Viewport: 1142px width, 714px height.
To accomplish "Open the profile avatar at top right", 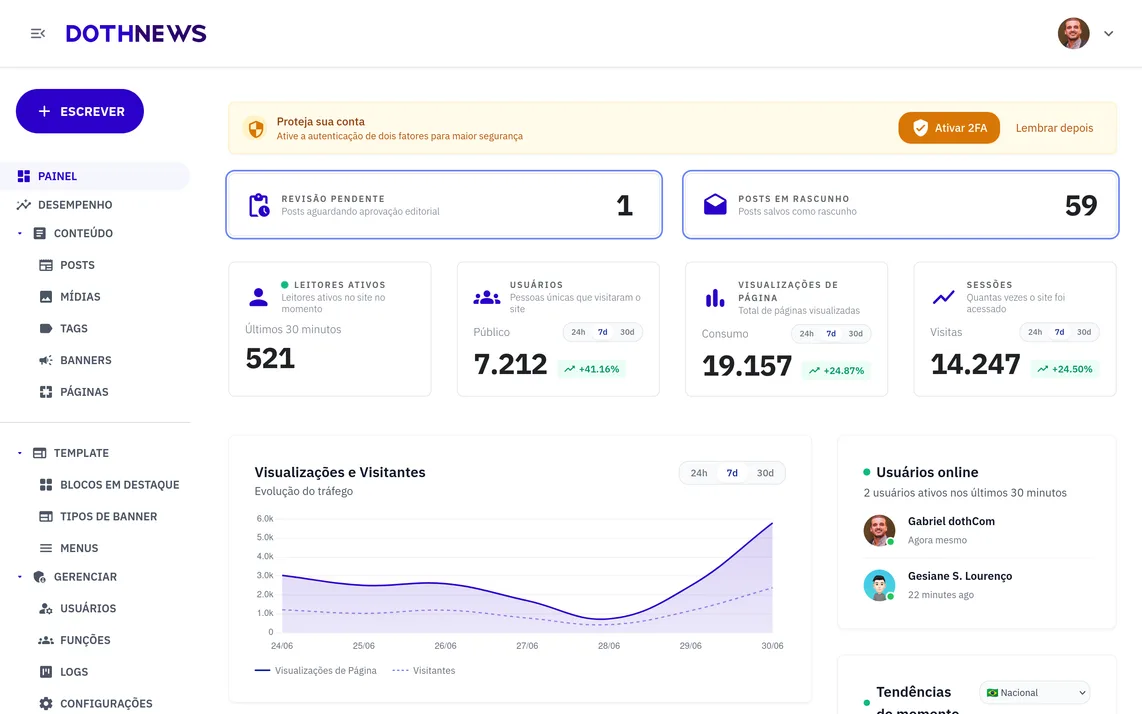I will pyautogui.click(x=1074, y=34).
